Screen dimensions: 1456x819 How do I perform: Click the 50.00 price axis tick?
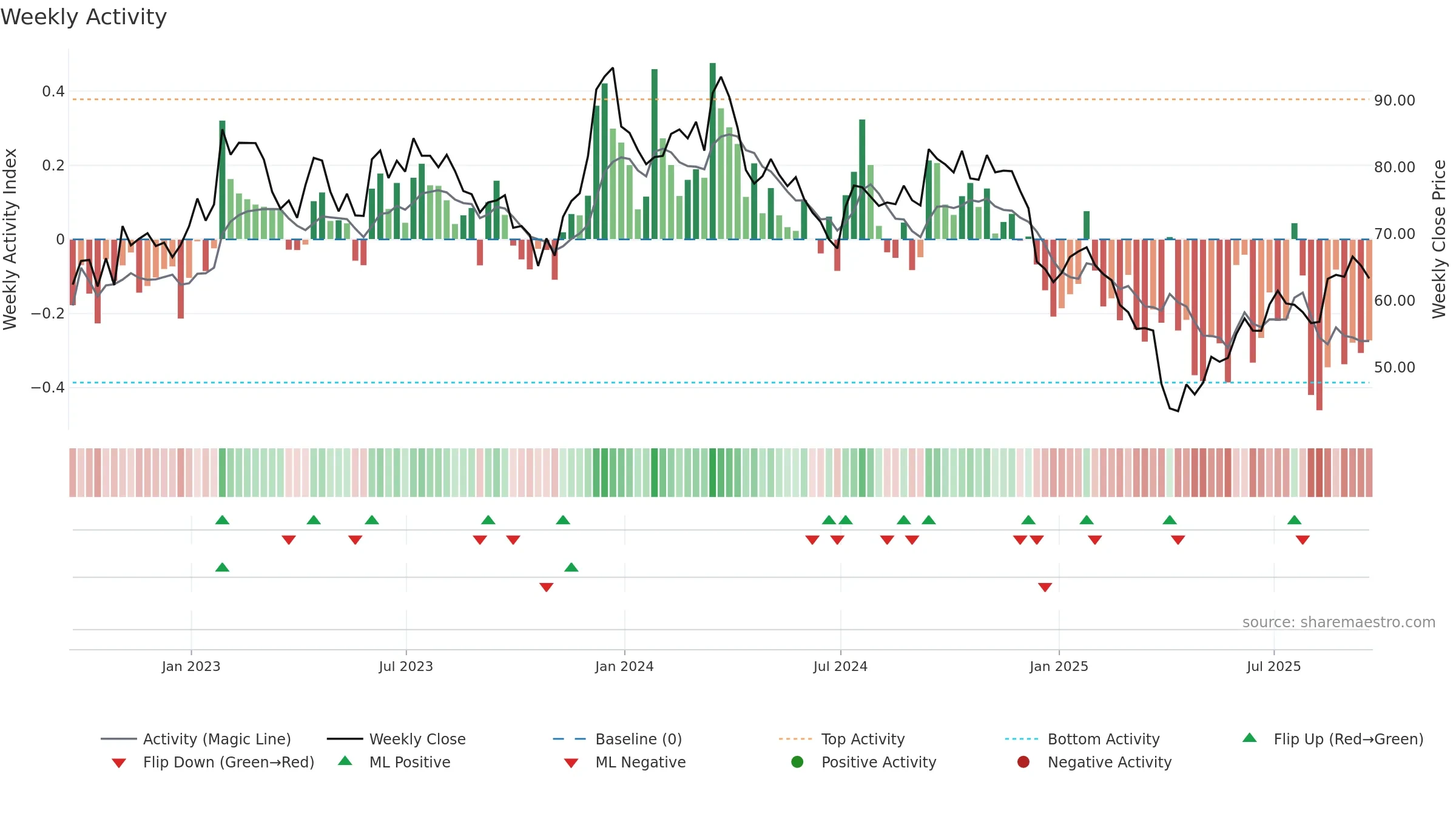click(1395, 367)
